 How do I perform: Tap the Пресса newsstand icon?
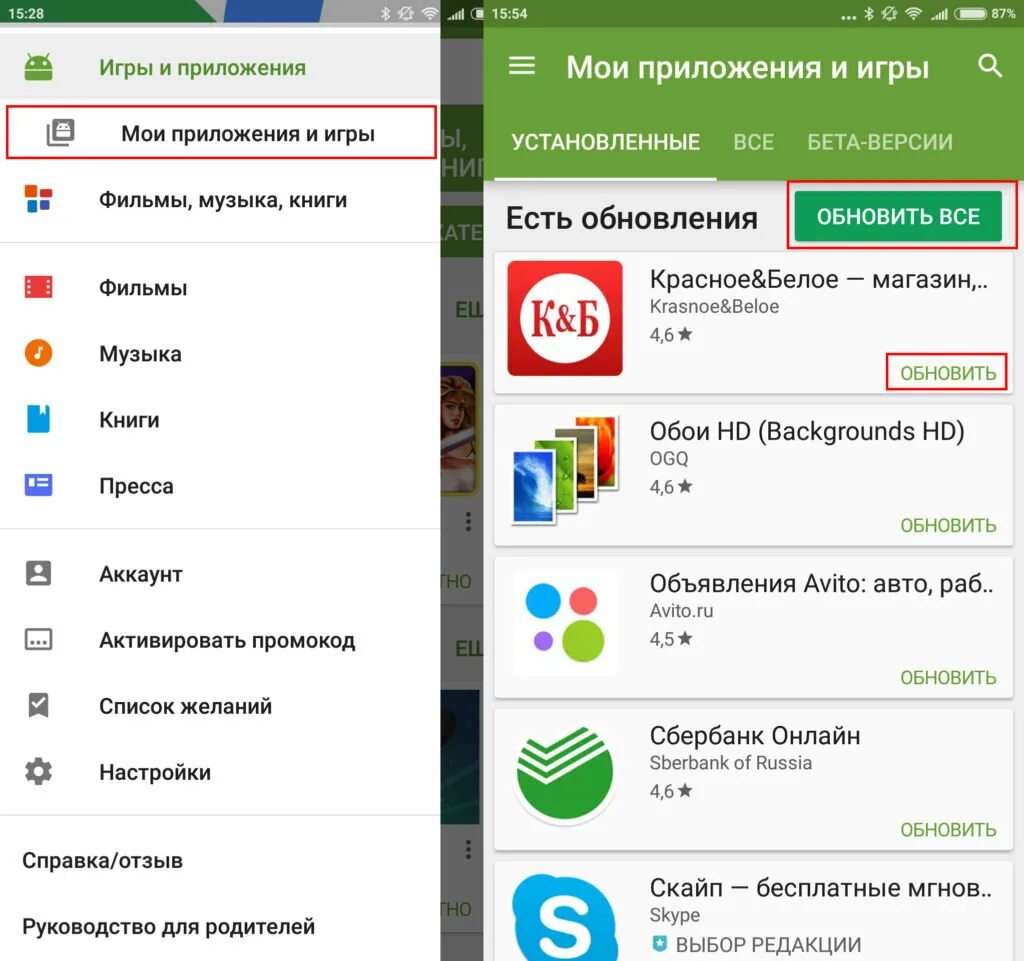39,485
